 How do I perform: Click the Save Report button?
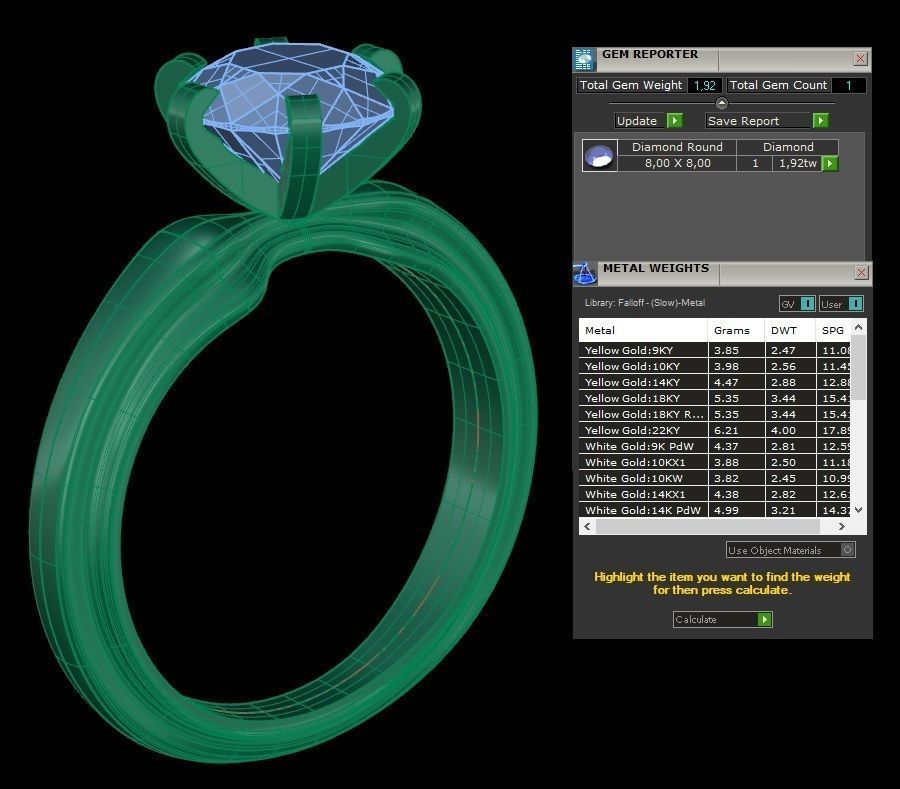click(766, 121)
